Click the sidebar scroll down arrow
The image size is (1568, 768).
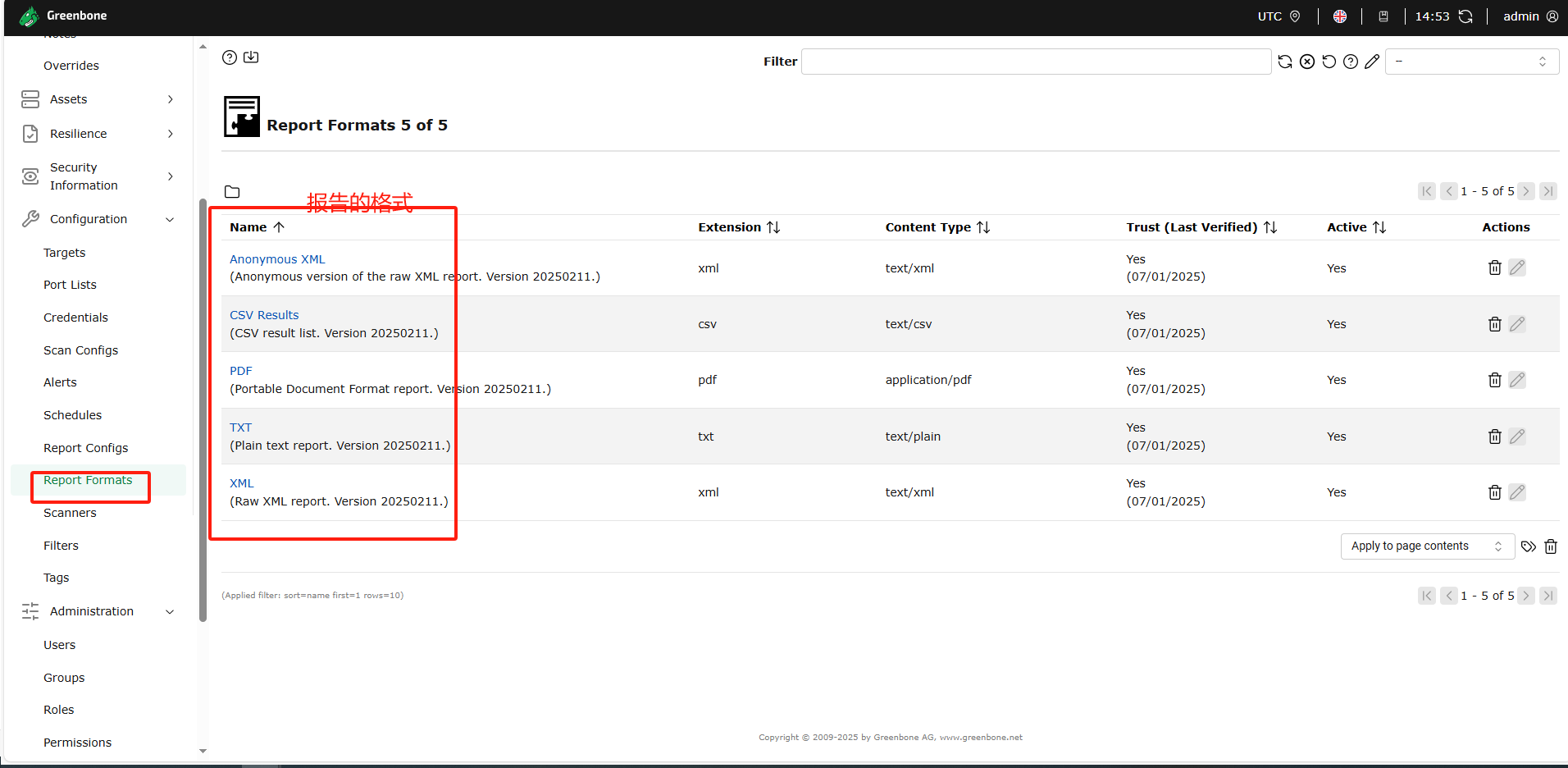(203, 751)
